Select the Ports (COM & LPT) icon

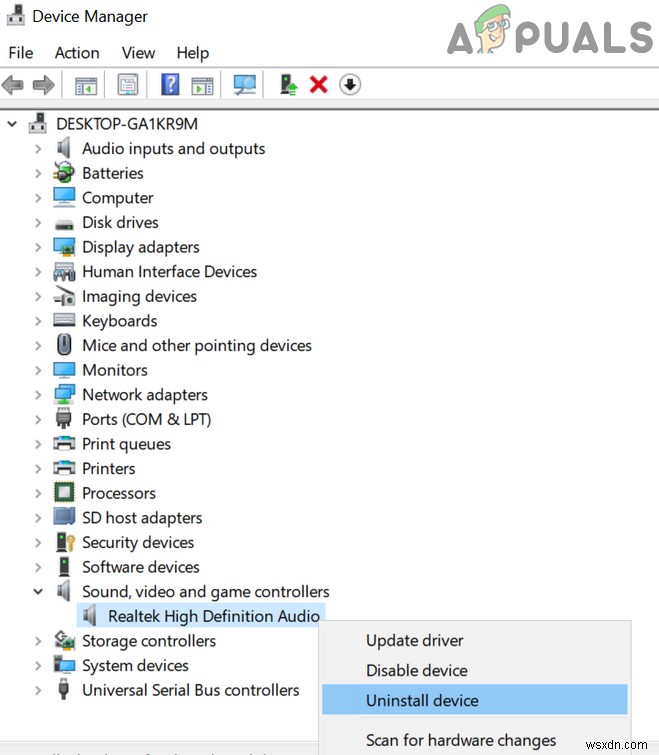[x=64, y=418]
